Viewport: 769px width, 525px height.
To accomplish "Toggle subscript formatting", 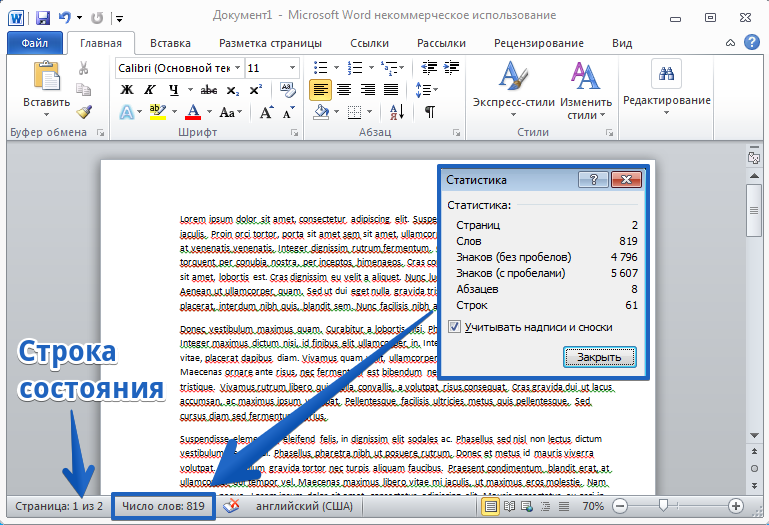I will coord(232,90).
